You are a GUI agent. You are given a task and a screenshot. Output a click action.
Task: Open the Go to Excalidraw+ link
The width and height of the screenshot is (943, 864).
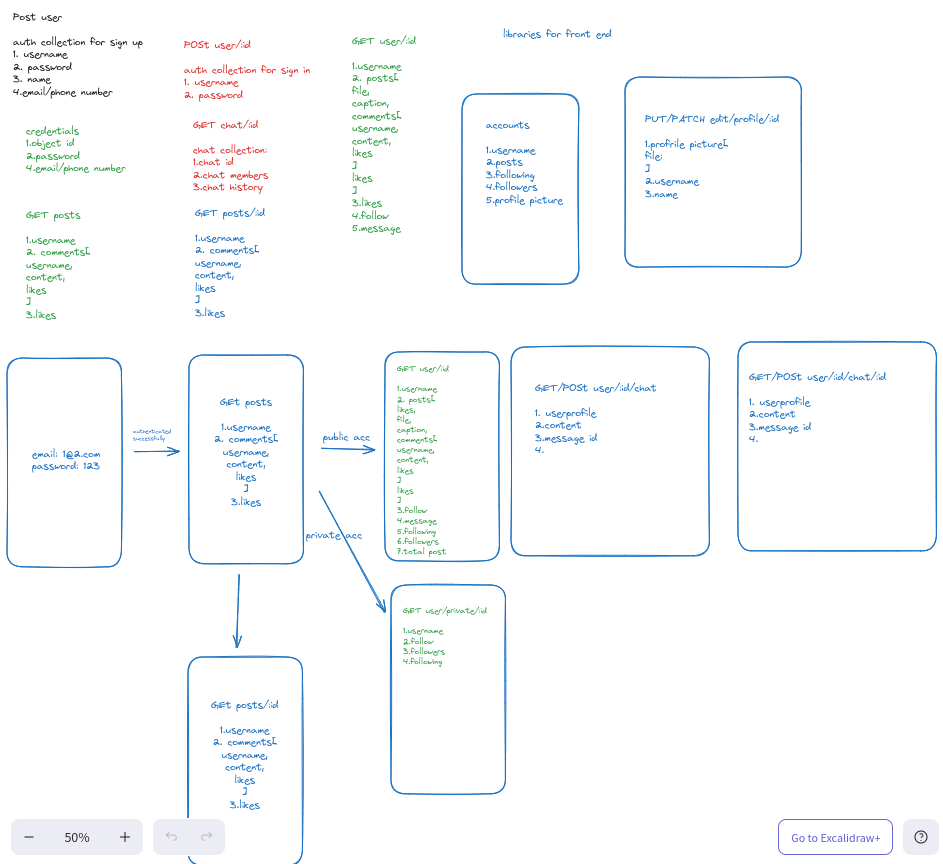pyautogui.click(x=835, y=837)
